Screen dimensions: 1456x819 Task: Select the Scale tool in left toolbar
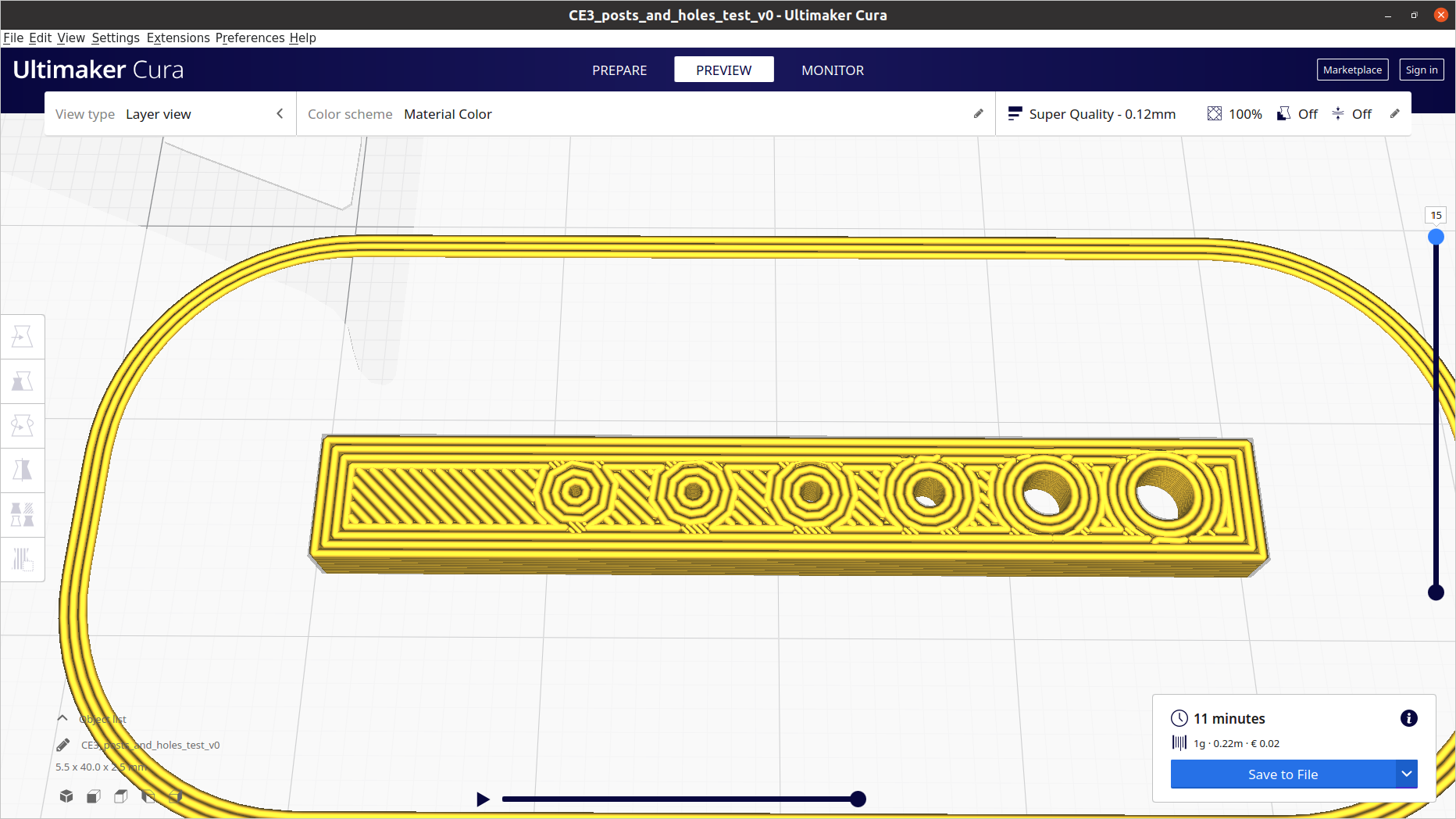(x=22, y=381)
